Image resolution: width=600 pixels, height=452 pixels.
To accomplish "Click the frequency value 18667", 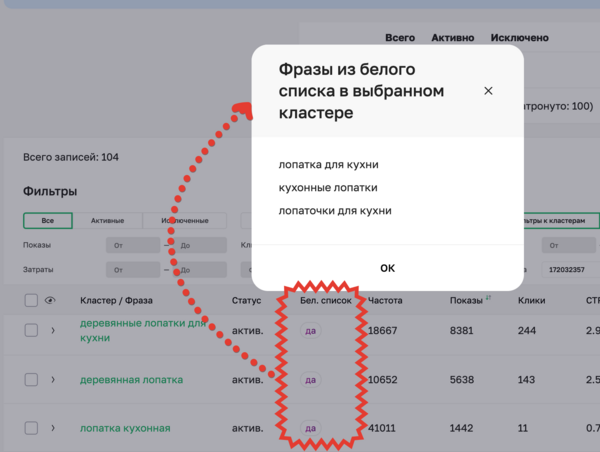I will click(x=382, y=330).
